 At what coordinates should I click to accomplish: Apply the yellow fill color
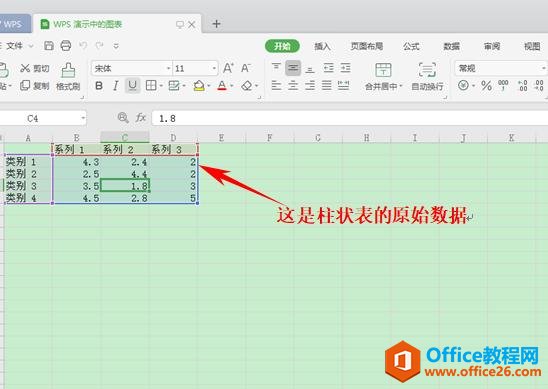click(199, 85)
